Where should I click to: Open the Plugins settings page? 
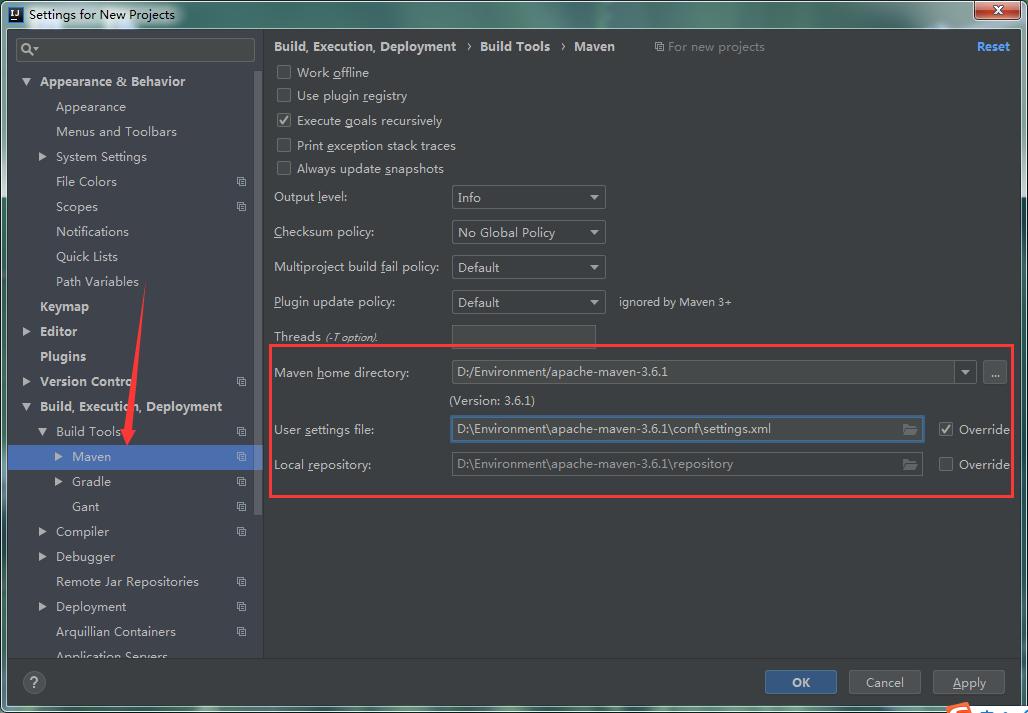click(x=63, y=356)
